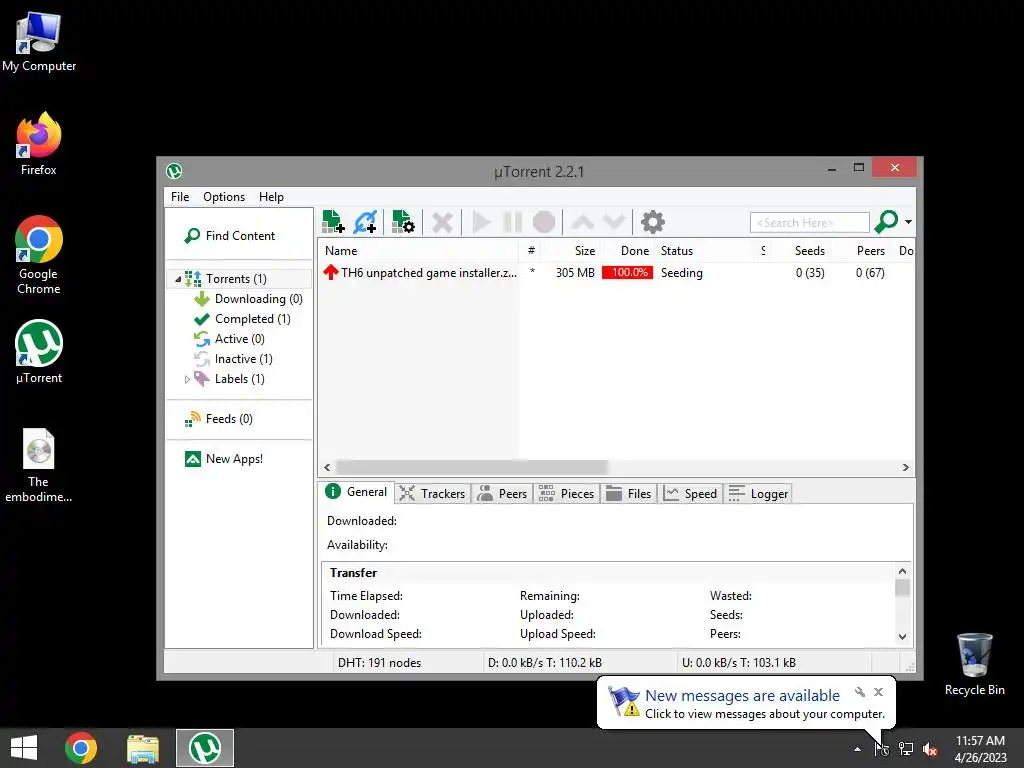The height and width of the screenshot is (768, 1024).
Task: Open the Options menu
Action: click(224, 197)
